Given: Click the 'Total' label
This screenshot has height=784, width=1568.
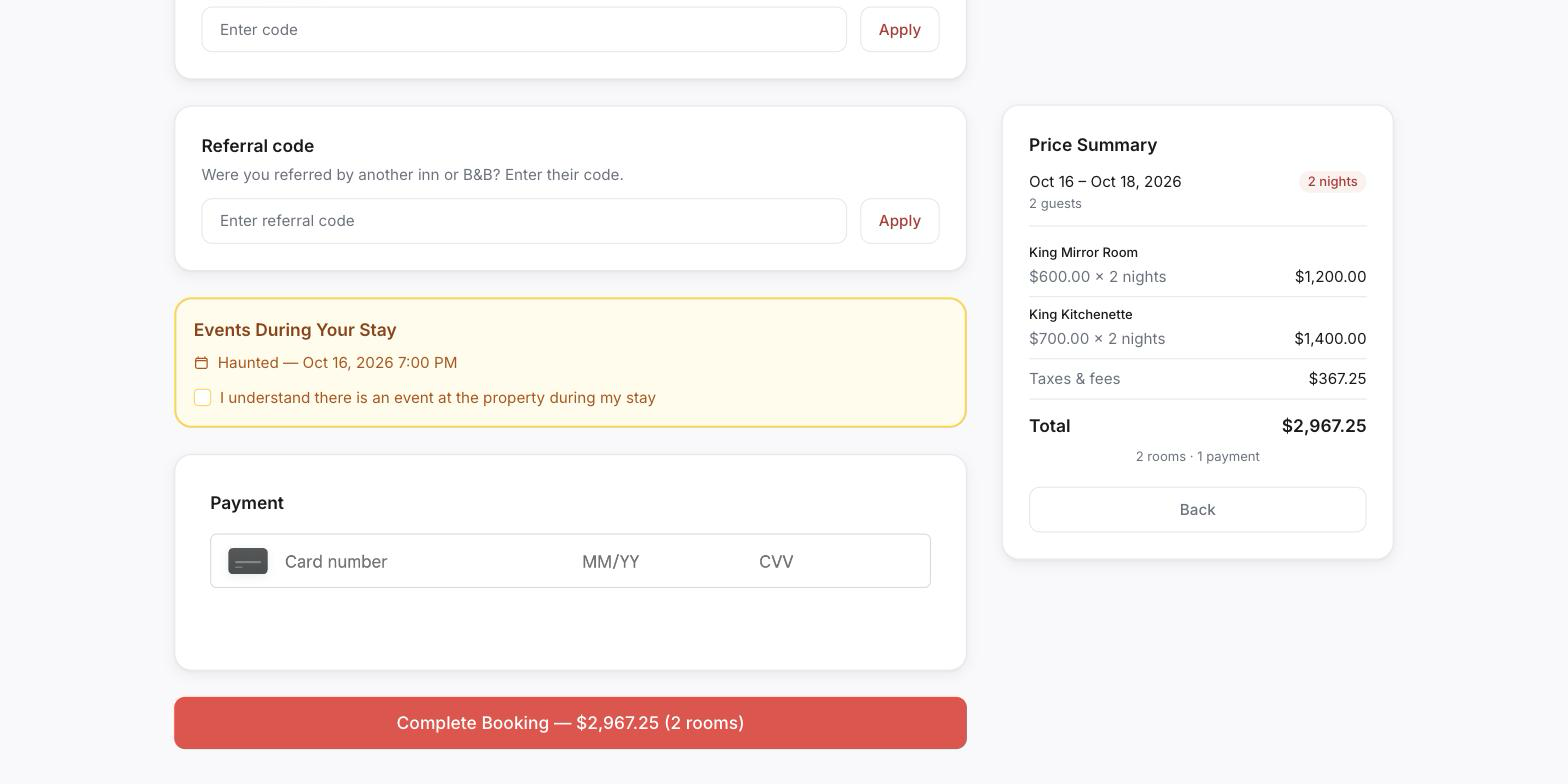Looking at the screenshot, I should tap(1049, 426).
